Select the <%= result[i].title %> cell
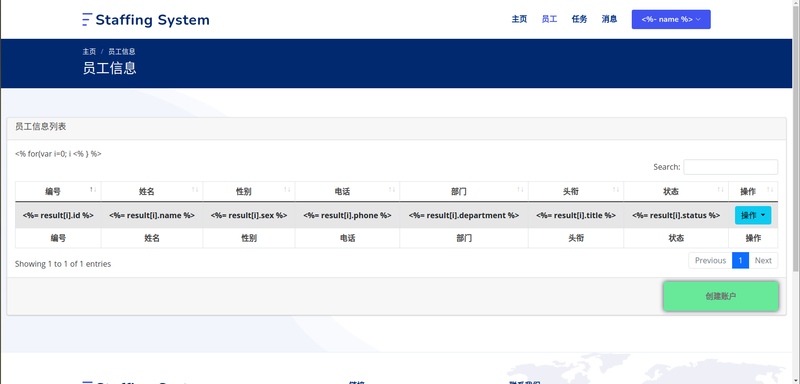800x384 pixels. [576, 215]
